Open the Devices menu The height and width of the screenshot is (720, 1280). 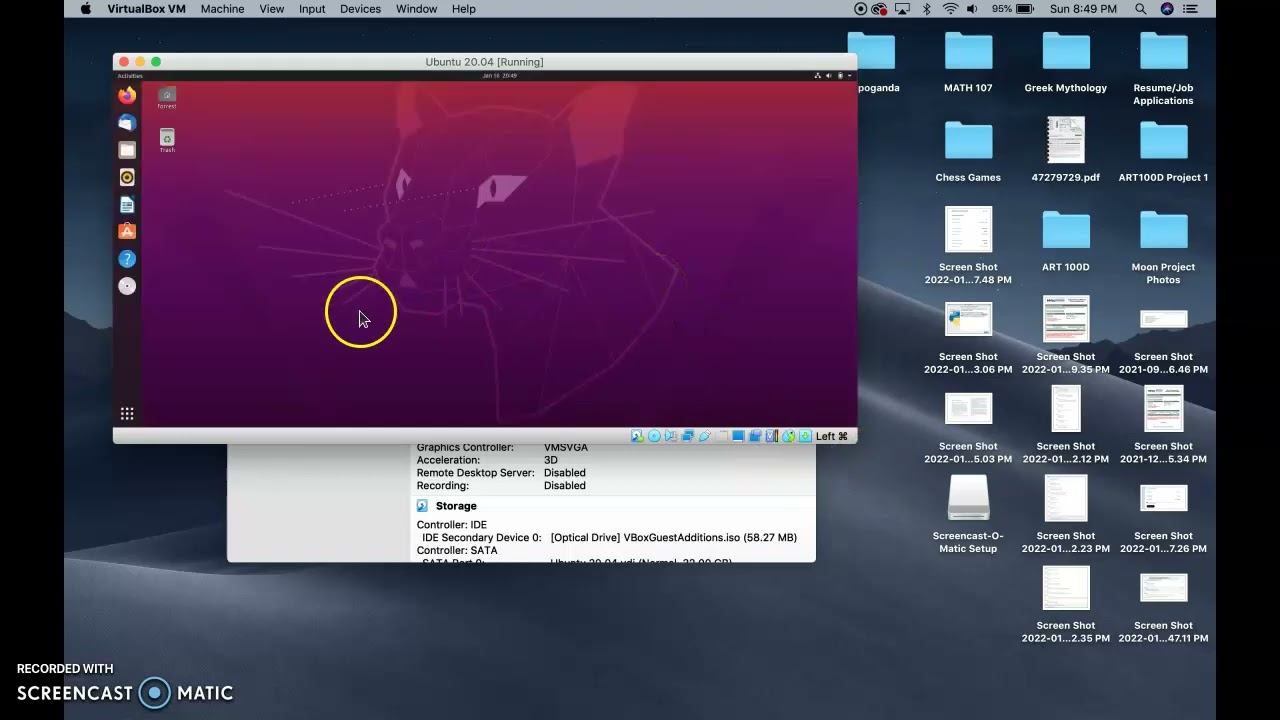coord(360,9)
